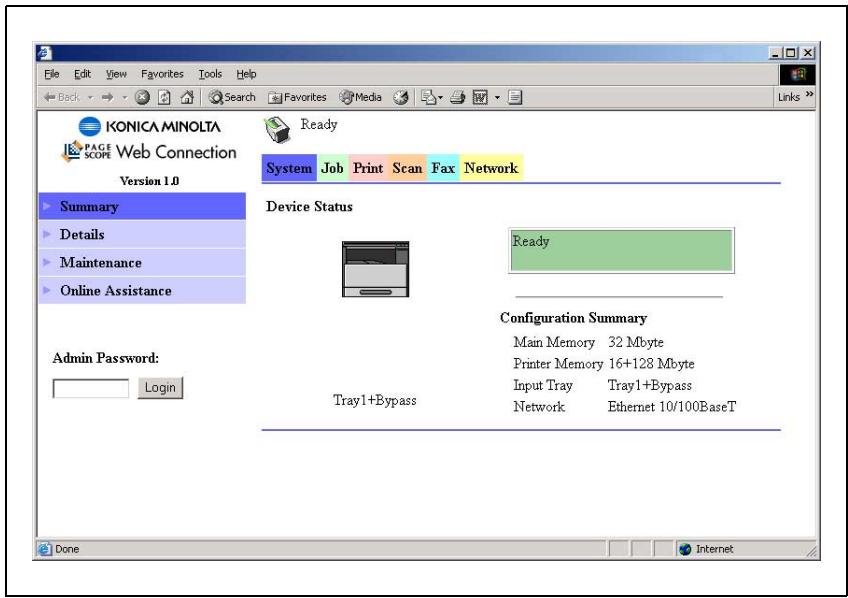Select Online Assistance in the side menu

click(142, 291)
